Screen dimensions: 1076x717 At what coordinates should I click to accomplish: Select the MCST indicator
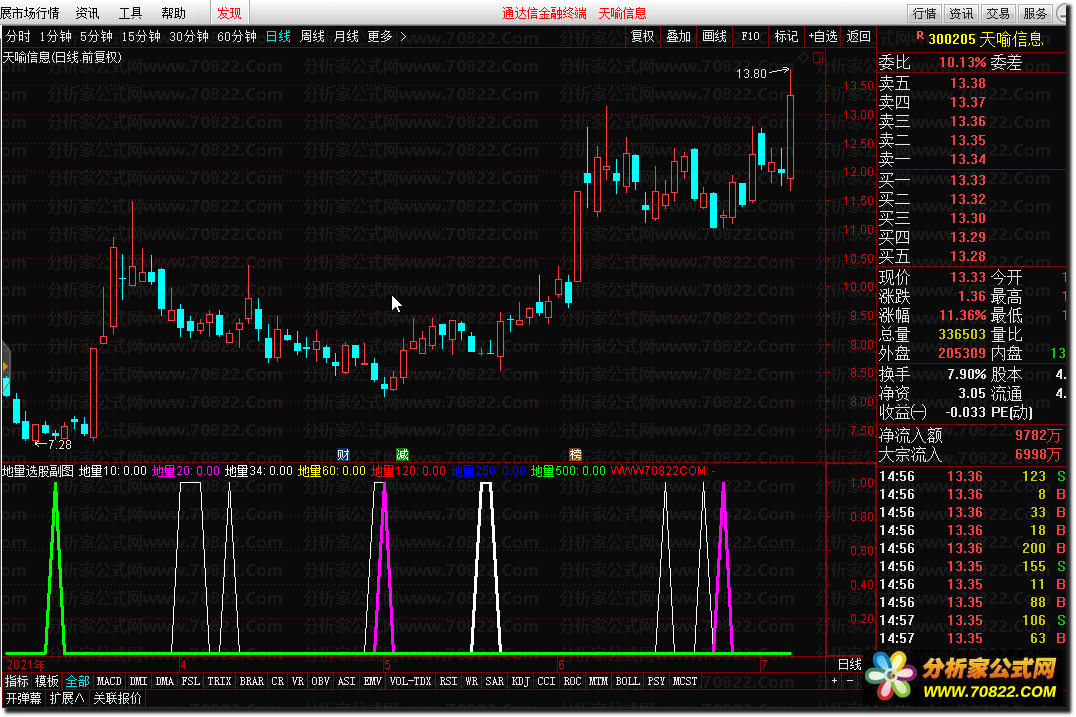click(x=685, y=681)
